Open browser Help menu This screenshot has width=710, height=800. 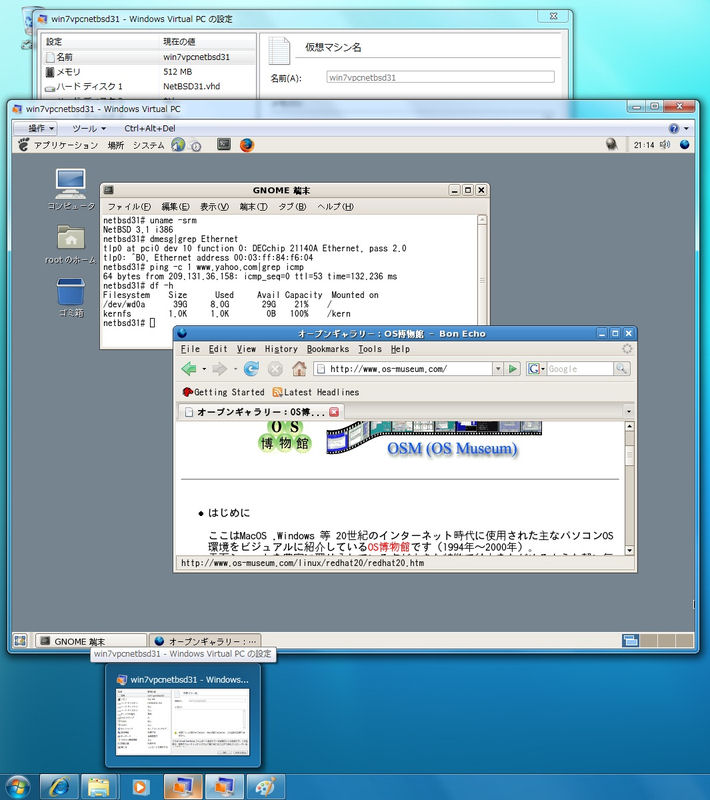(400, 349)
